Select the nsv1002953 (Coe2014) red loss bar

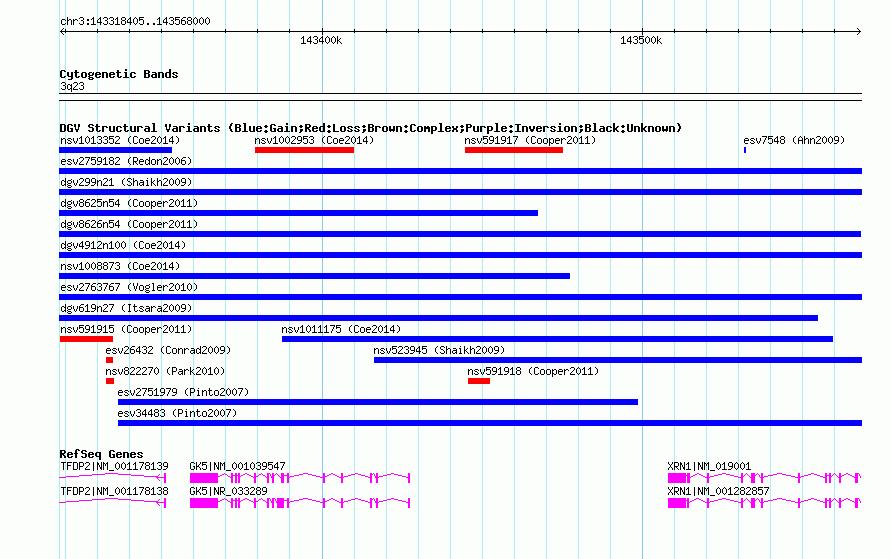(304, 150)
